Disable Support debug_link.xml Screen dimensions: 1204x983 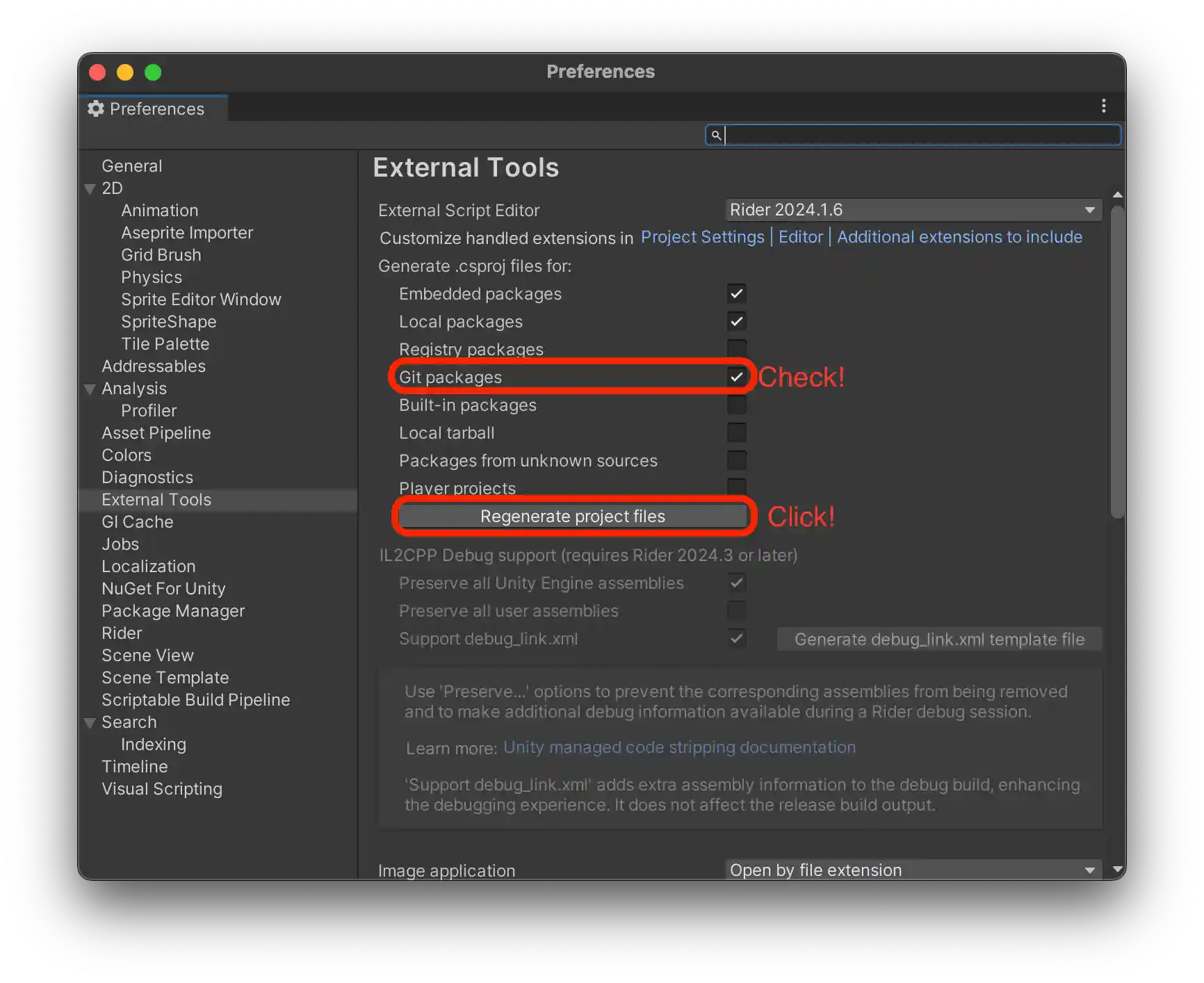click(x=736, y=638)
